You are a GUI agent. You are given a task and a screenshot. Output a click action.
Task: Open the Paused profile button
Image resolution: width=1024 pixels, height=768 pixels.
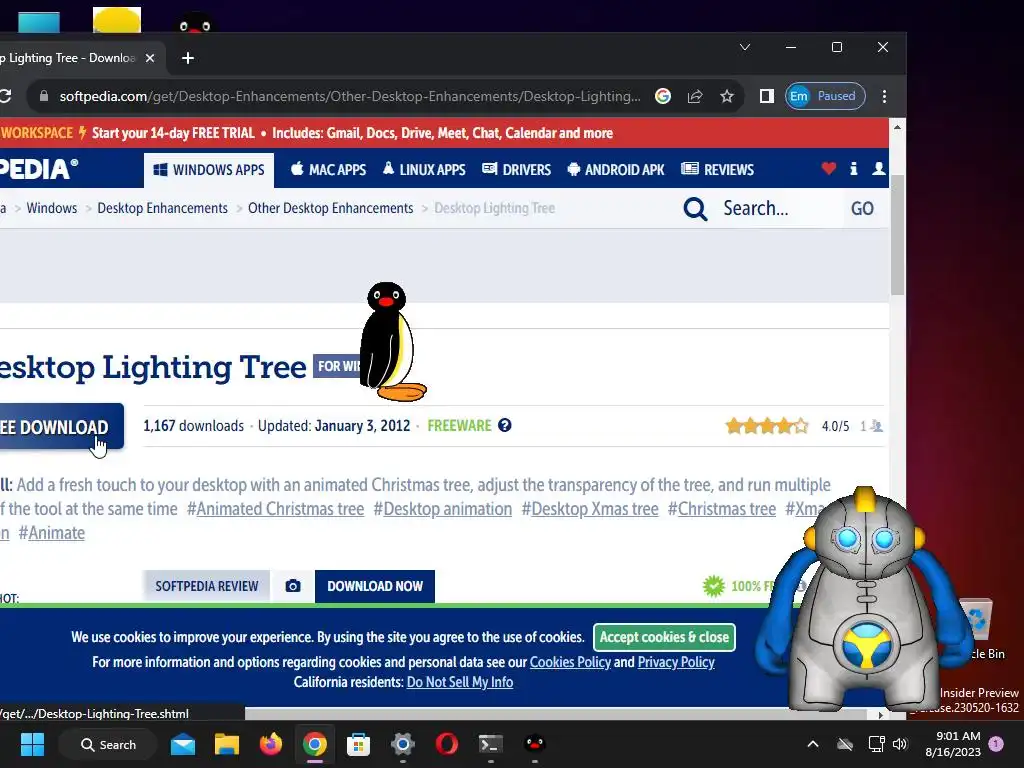point(825,96)
